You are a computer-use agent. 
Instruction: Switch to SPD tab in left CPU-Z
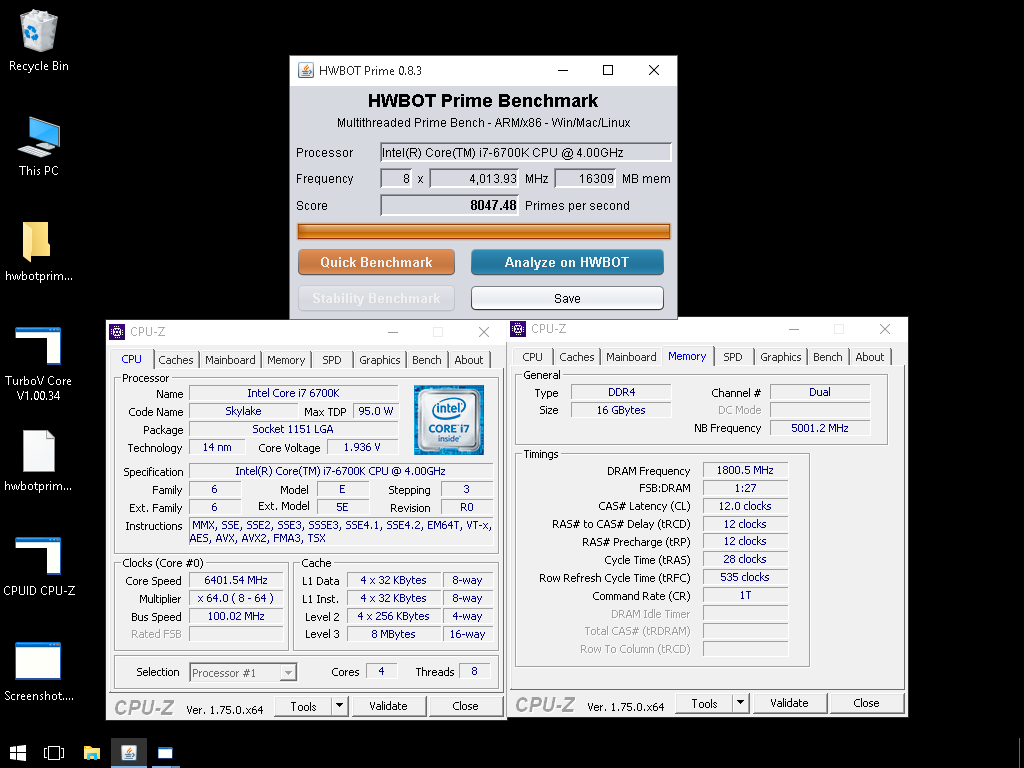[x=332, y=360]
